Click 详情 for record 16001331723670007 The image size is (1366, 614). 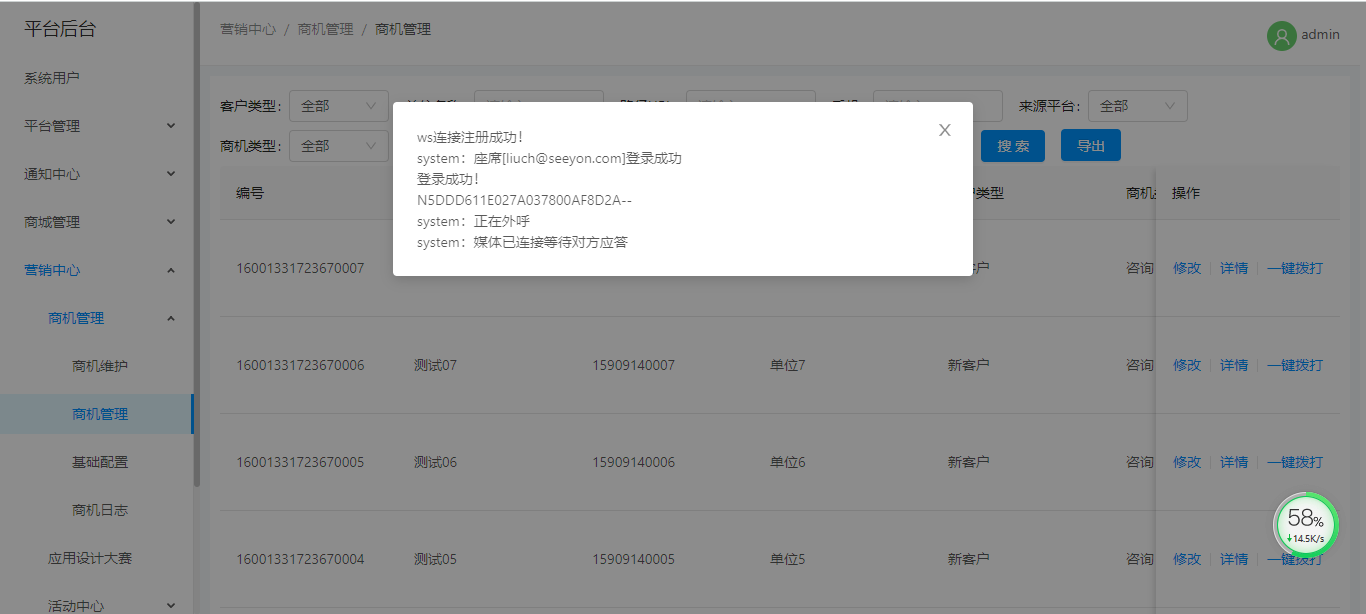pos(1234,268)
